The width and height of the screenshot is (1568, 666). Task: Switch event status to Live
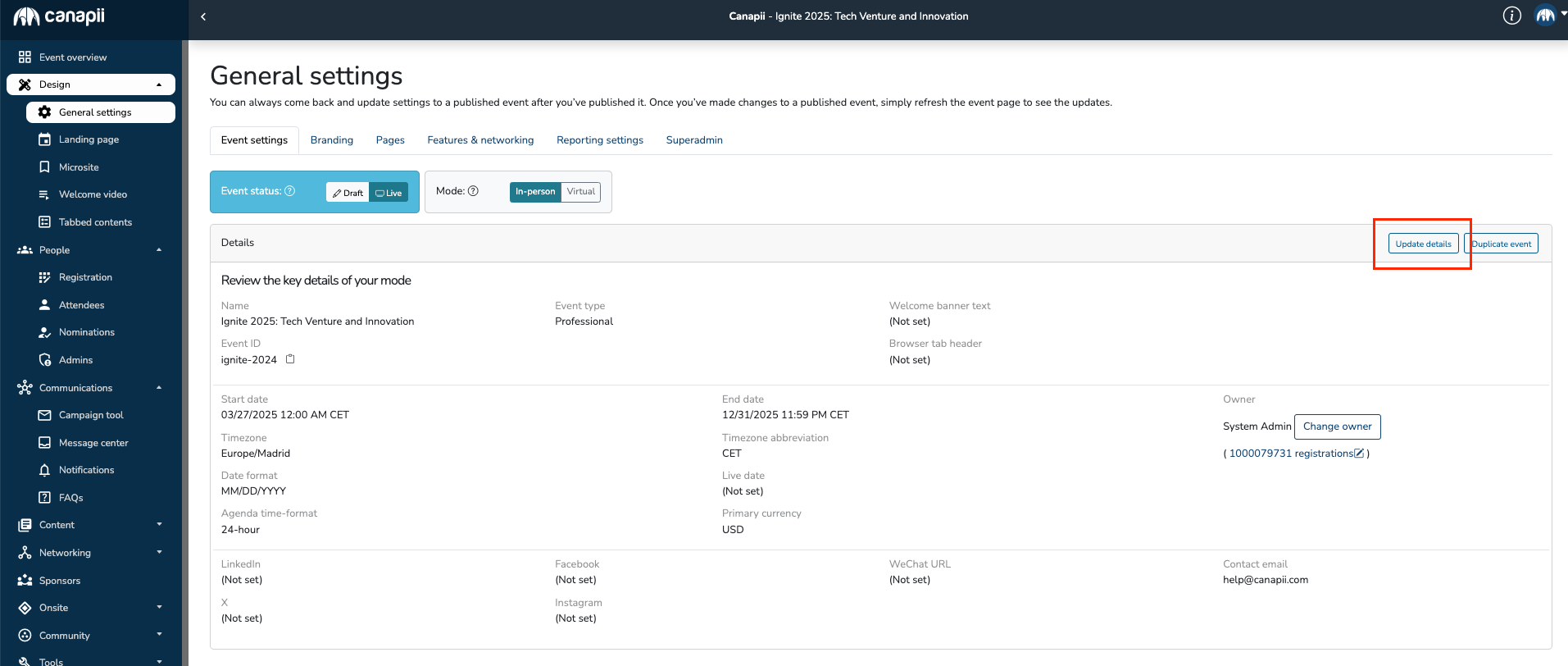pos(389,193)
